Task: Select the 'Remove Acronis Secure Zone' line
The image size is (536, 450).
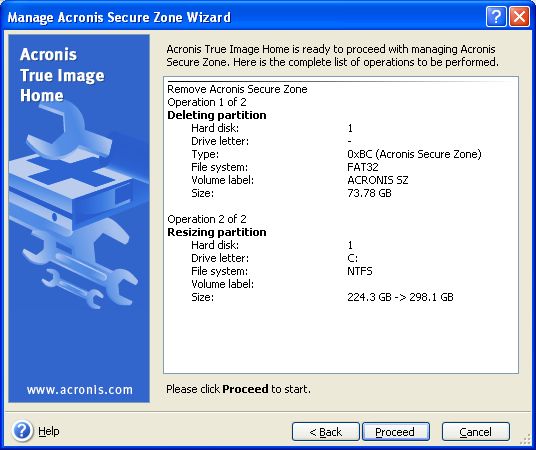Action: 237,89
